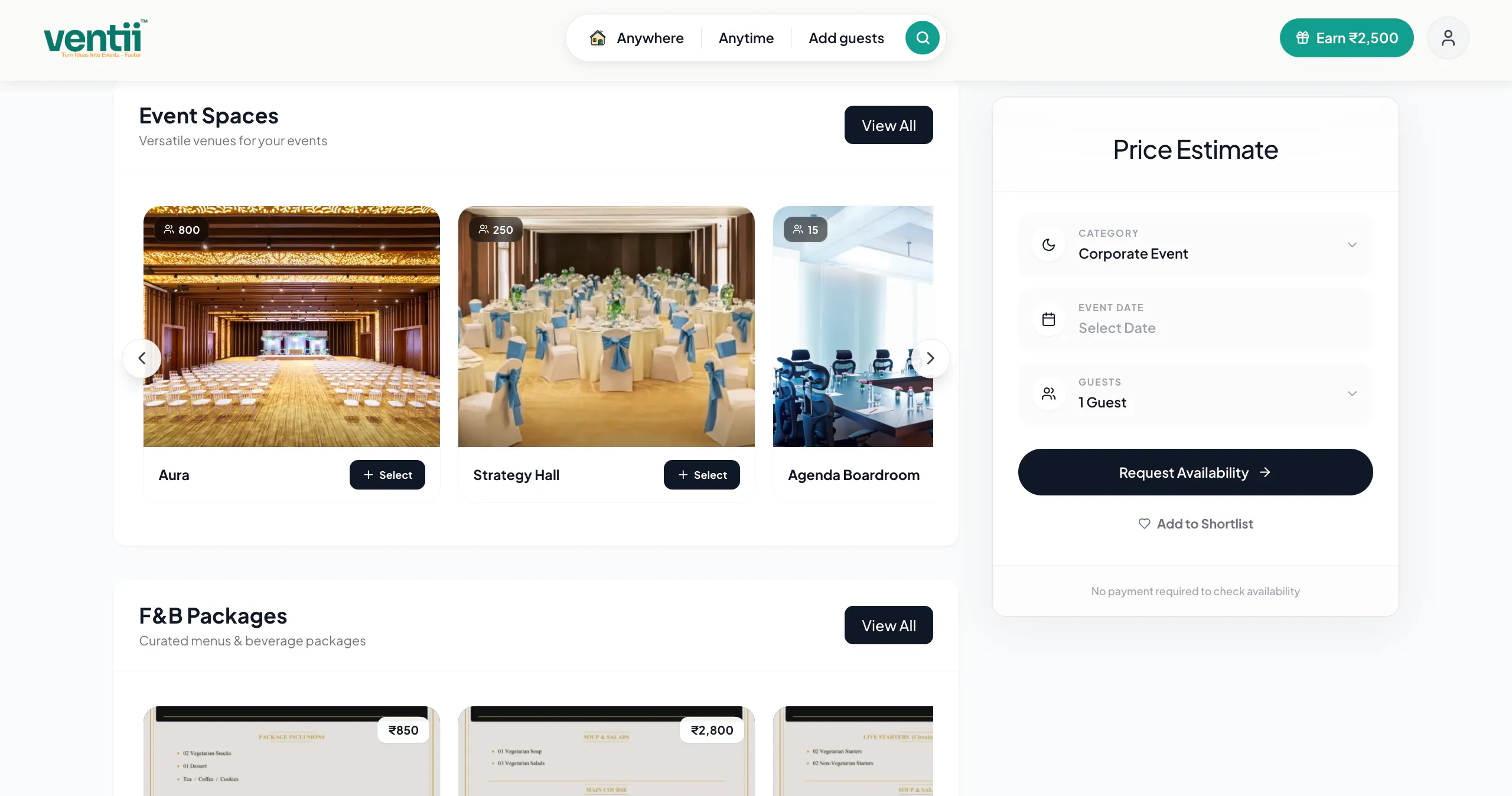1512x796 pixels.
Task: Click the house icon beside Anywhere
Action: pos(598,38)
